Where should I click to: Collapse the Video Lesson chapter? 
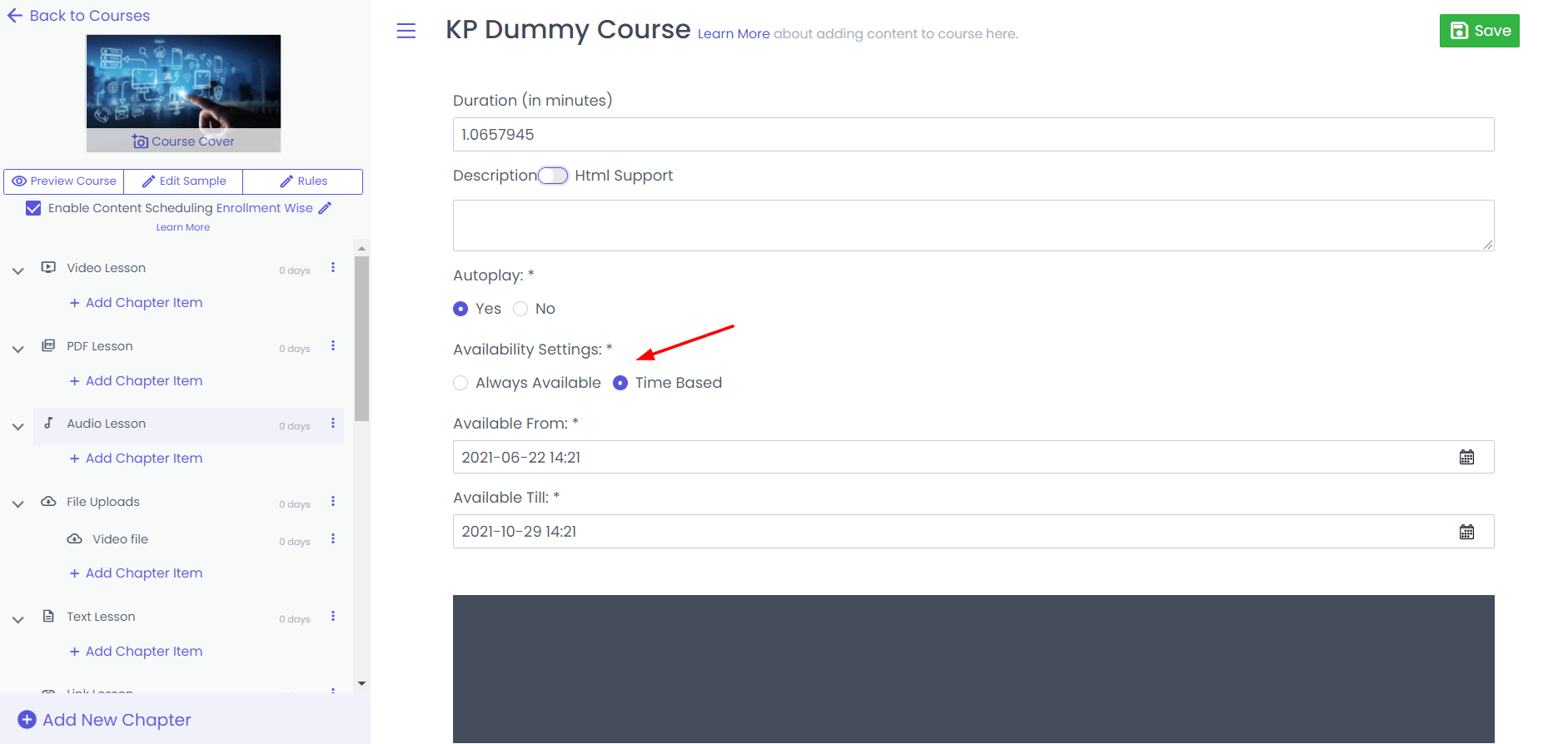pos(17,270)
